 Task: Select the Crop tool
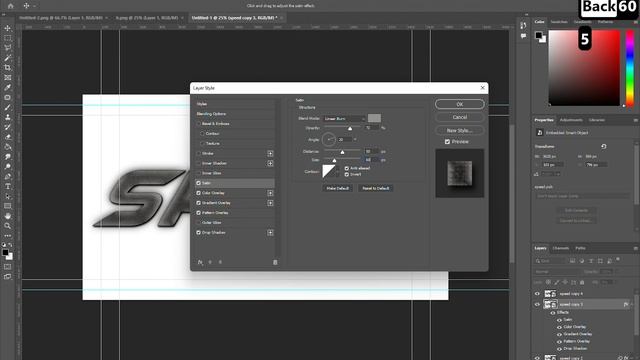pos(7,68)
